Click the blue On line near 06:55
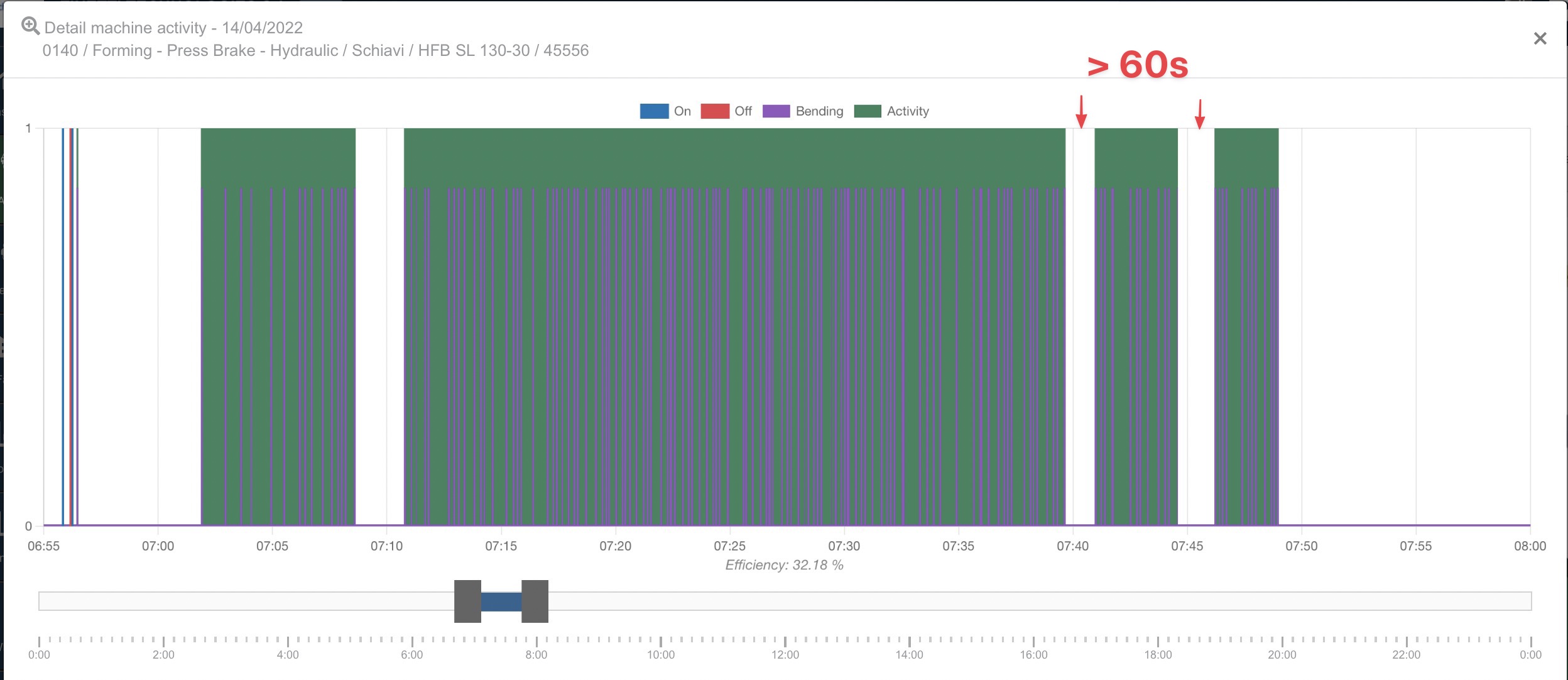This screenshot has width=1568, height=680. tap(63, 327)
